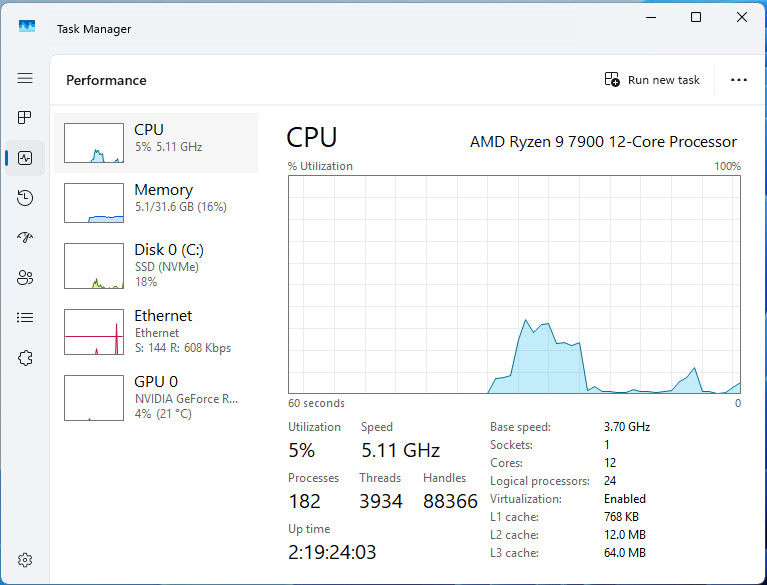Click the L2 cache 12.0 MB value

point(625,535)
